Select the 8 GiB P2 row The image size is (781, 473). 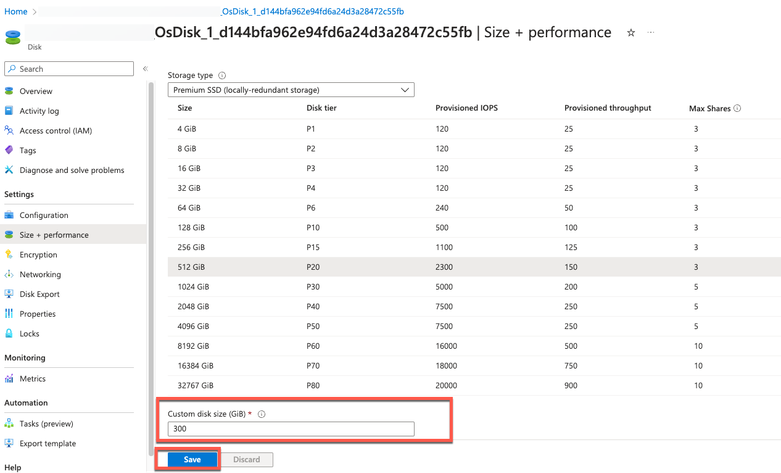tap(474, 148)
